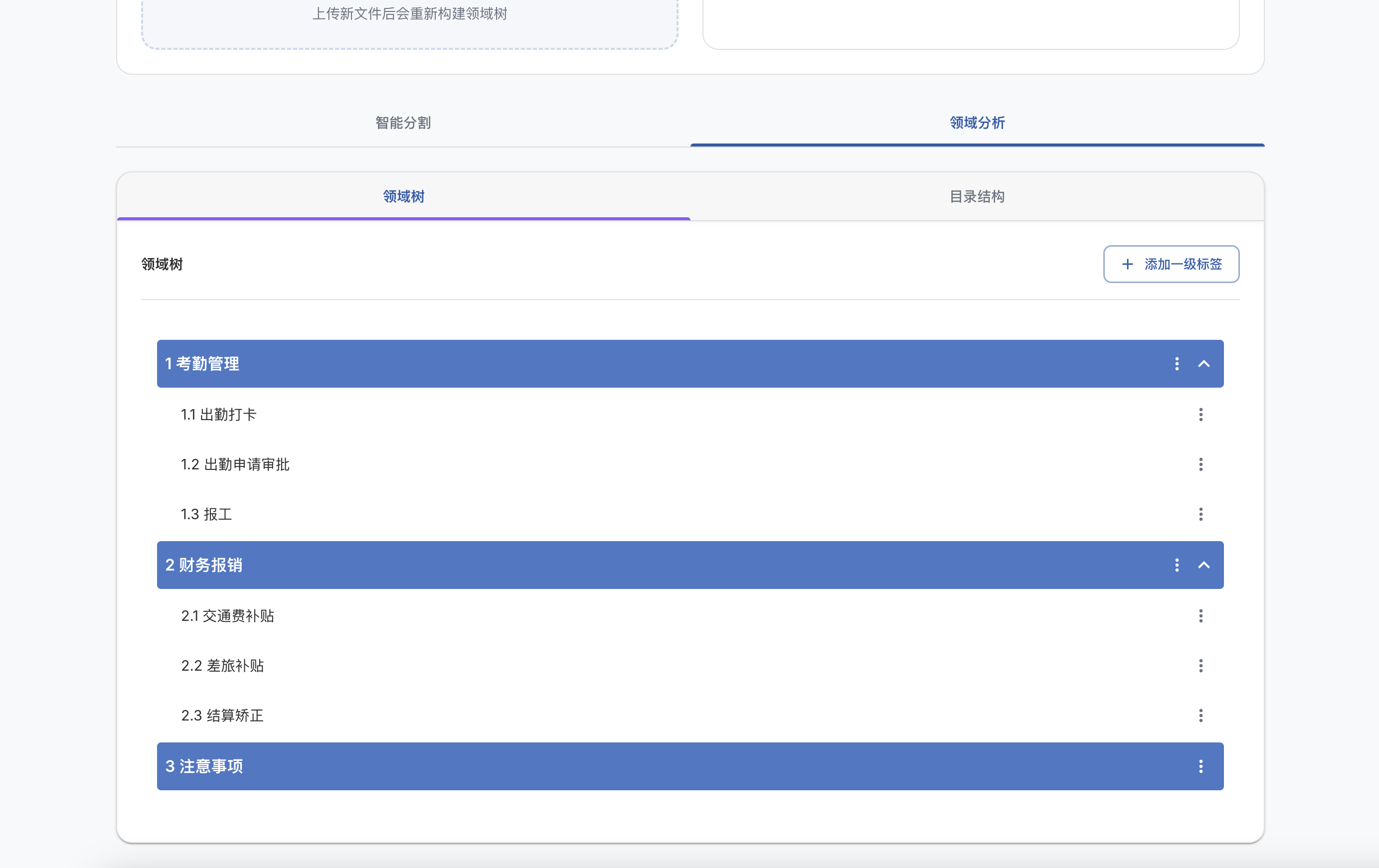This screenshot has width=1379, height=868.
Task: Open the 目录结构 sub-tab
Action: tap(977, 196)
